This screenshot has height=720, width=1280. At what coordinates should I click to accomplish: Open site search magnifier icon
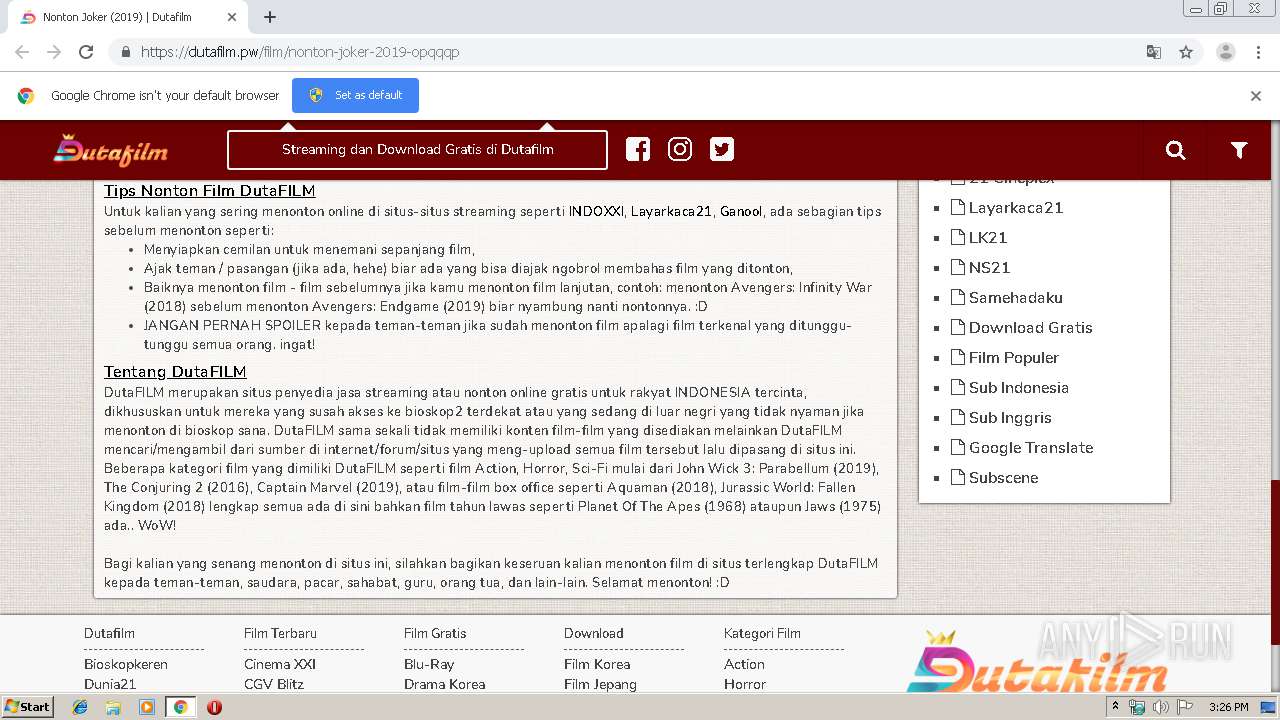(1176, 150)
